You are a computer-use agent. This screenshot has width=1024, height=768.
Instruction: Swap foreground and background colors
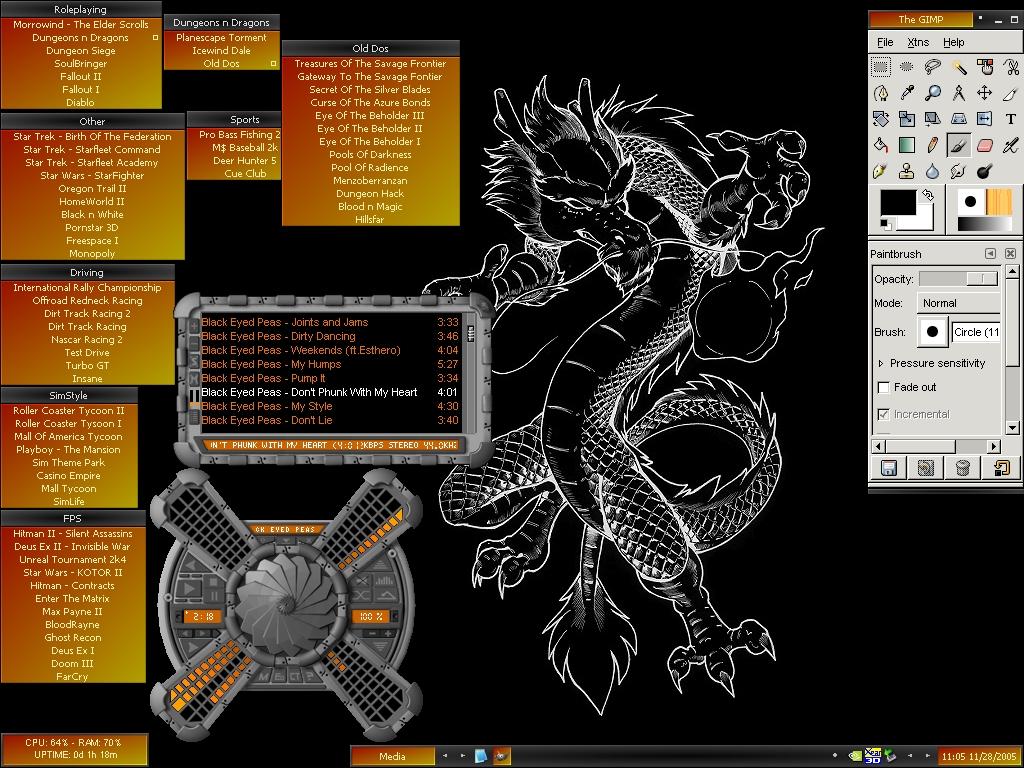pyautogui.click(x=927, y=195)
